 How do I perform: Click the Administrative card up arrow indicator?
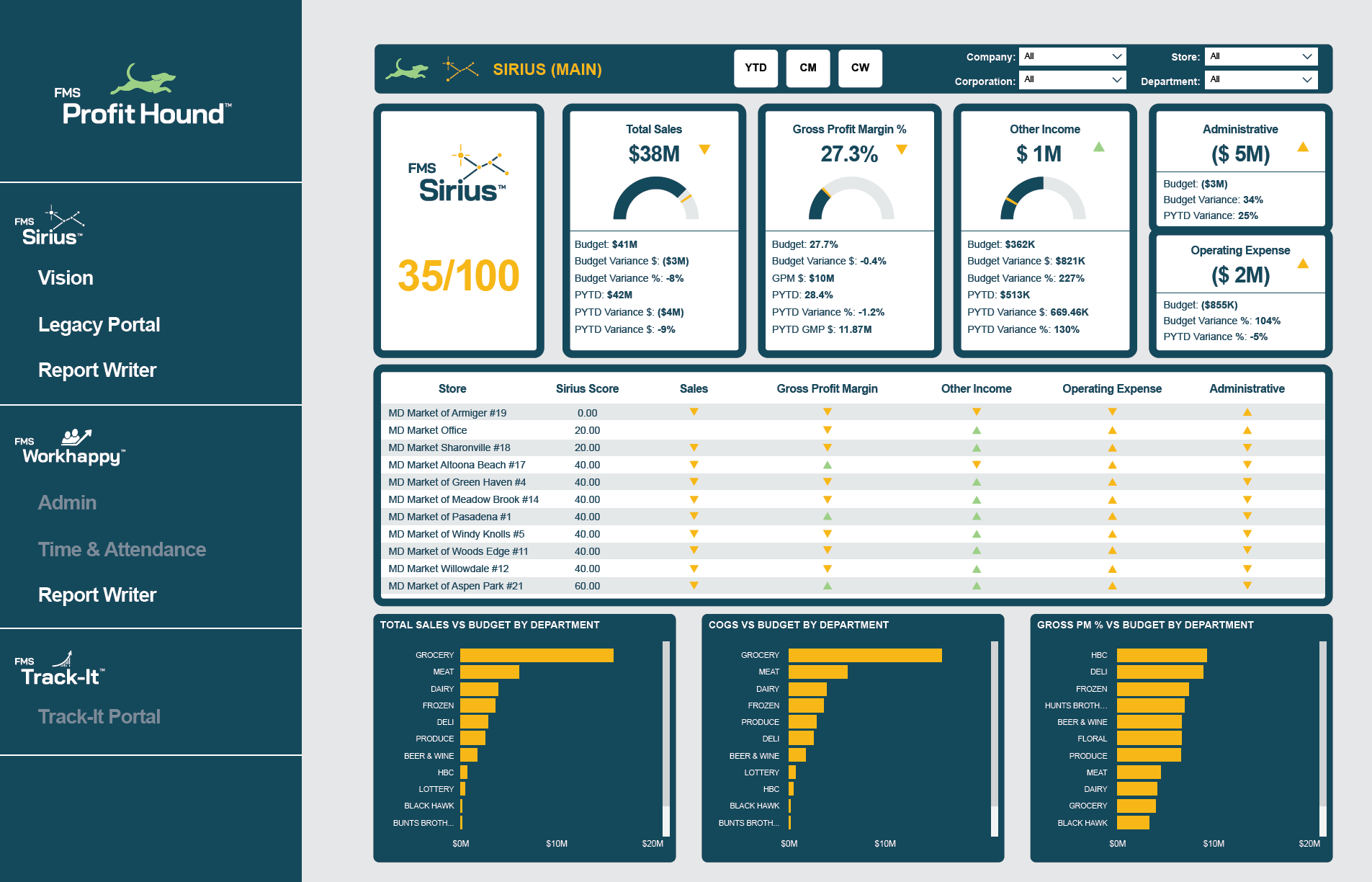coord(1302,147)
